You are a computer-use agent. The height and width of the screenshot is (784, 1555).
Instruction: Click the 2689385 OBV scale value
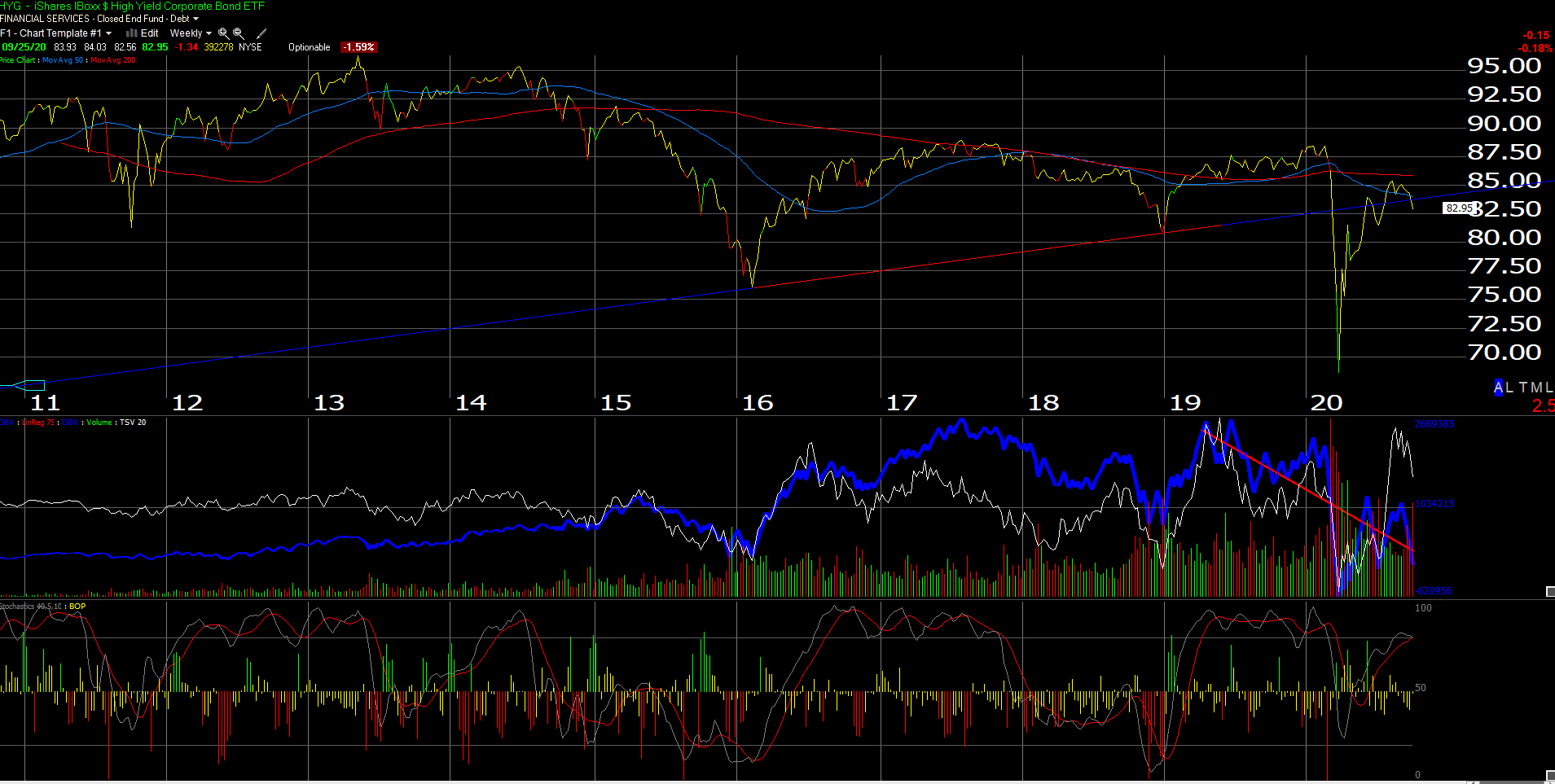pyautogui.click(x=1434, y=424)
